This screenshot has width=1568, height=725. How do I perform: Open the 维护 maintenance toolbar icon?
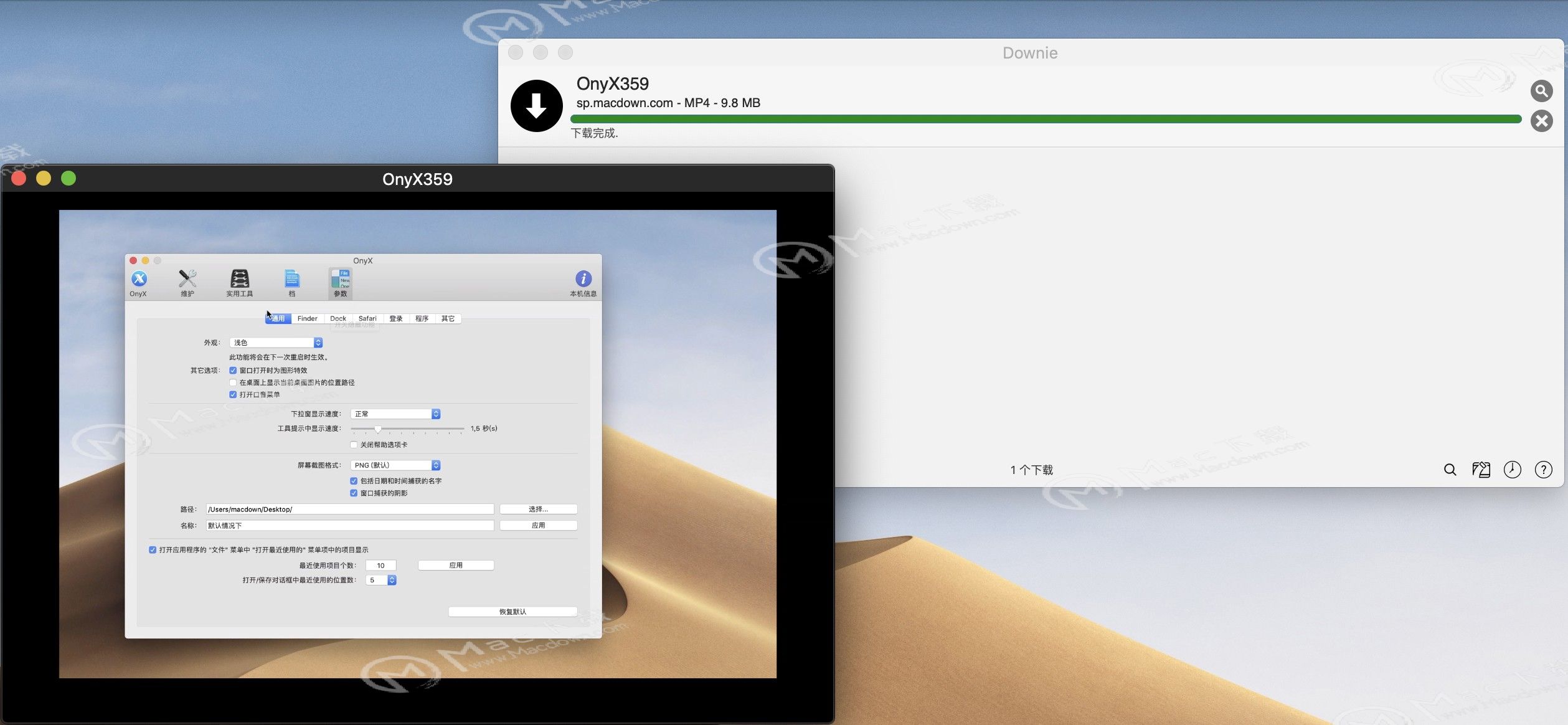(187, 283)
